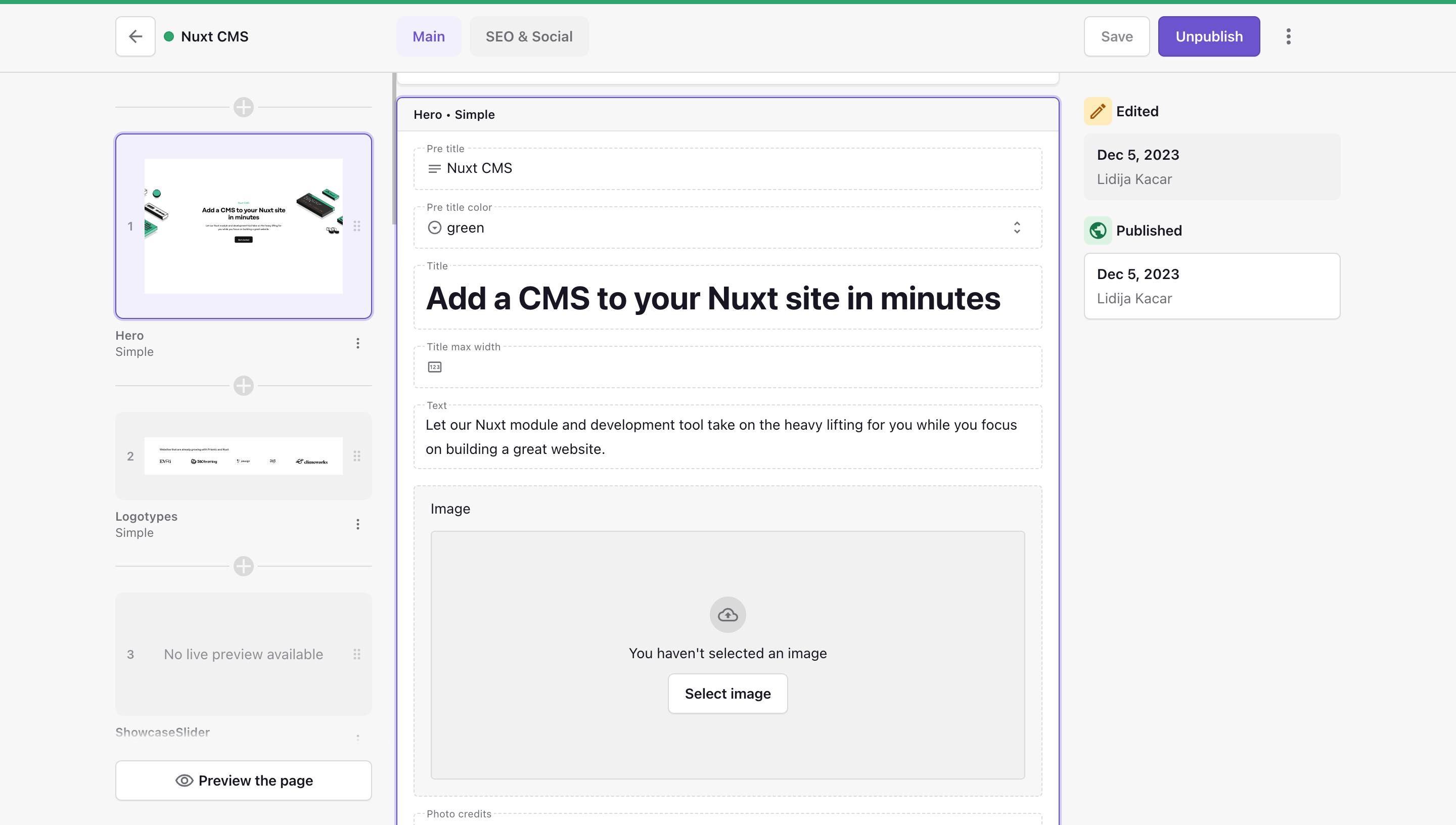Open Logotypes slice three-dot menu
This screenshot has width=1456, height=825.
(357, 524)
